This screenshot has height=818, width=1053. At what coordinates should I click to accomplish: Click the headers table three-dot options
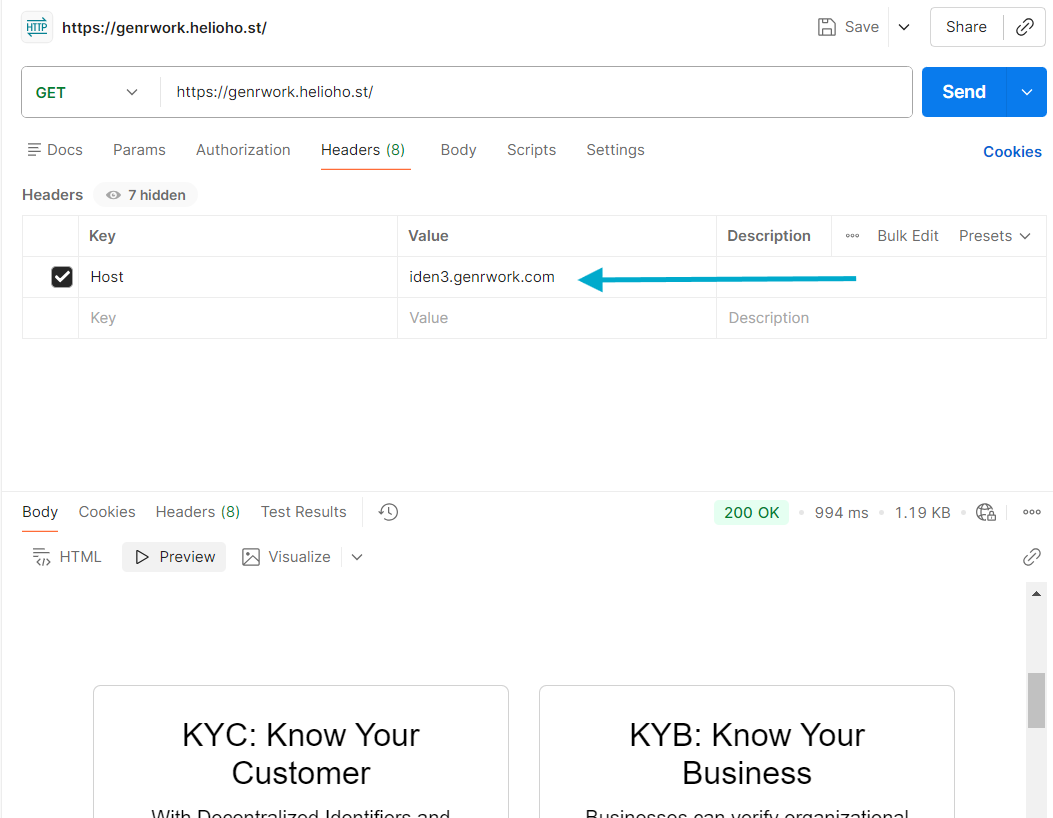click(x=852, y=236)
